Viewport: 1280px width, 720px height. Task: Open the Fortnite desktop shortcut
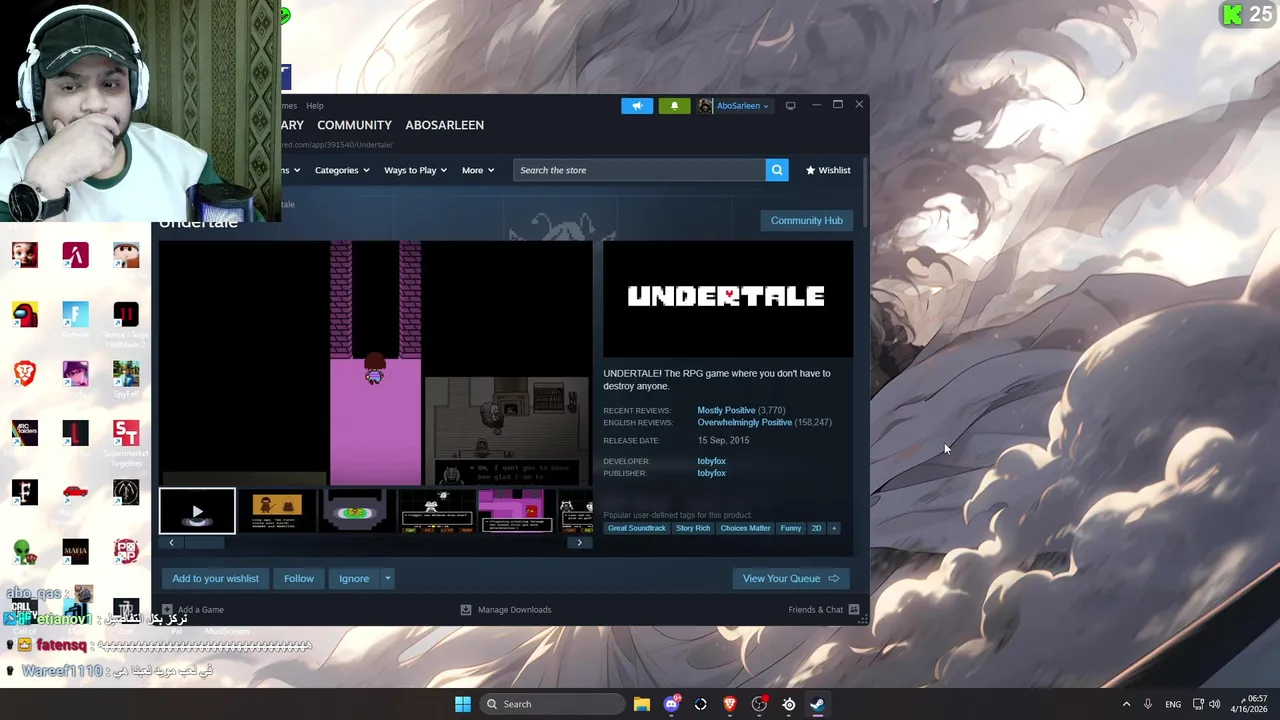pos(75,320)
